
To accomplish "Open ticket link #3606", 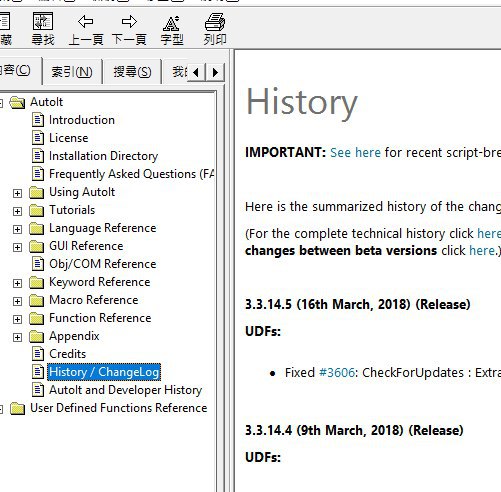I will coord(337,372).
